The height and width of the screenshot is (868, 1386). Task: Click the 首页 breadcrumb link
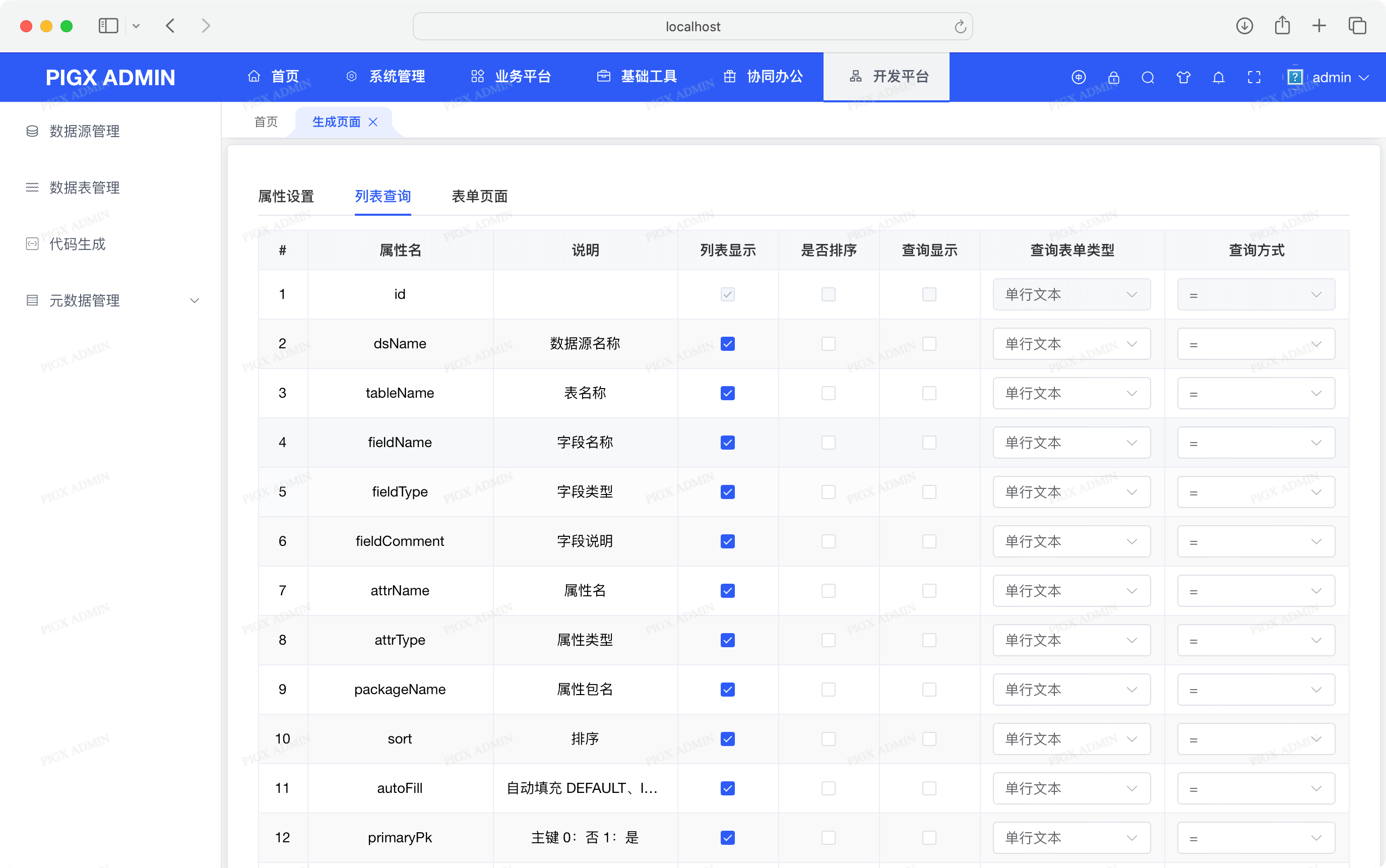[x=265, y=121]
